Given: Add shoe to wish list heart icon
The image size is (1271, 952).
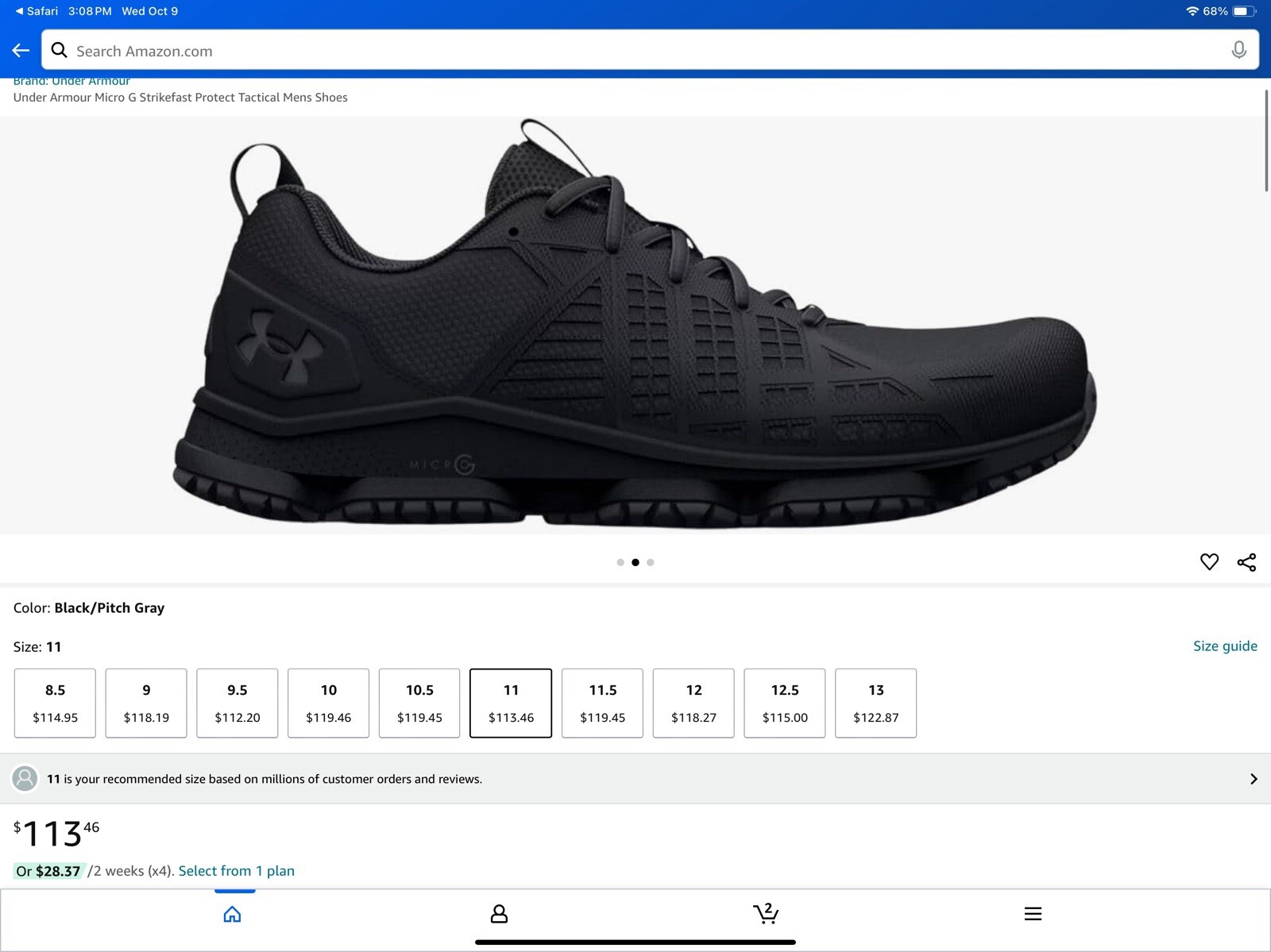Looking at the screenshot, I should click(x=1209, y=562).
